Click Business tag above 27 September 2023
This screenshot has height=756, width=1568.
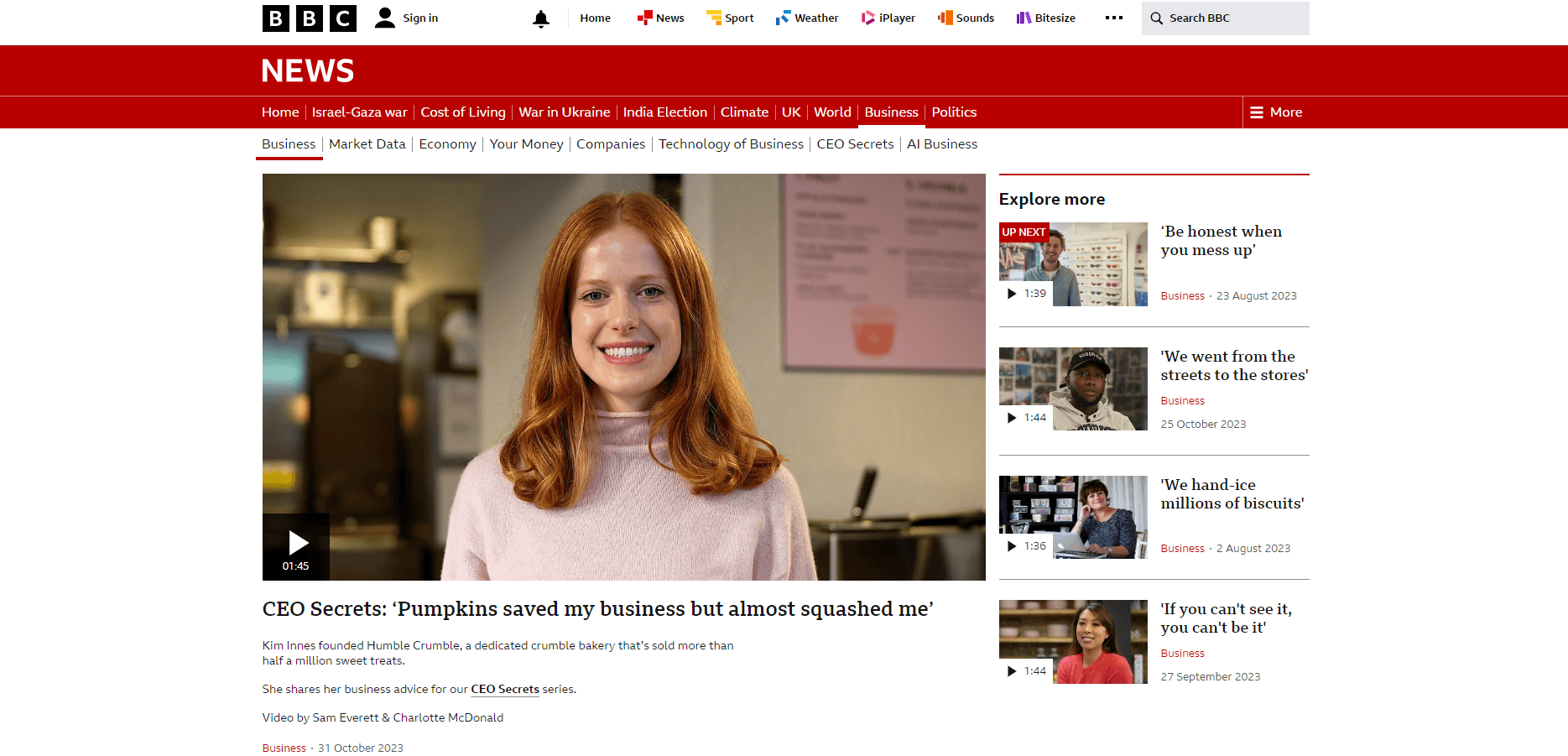tap(1182, 654)
